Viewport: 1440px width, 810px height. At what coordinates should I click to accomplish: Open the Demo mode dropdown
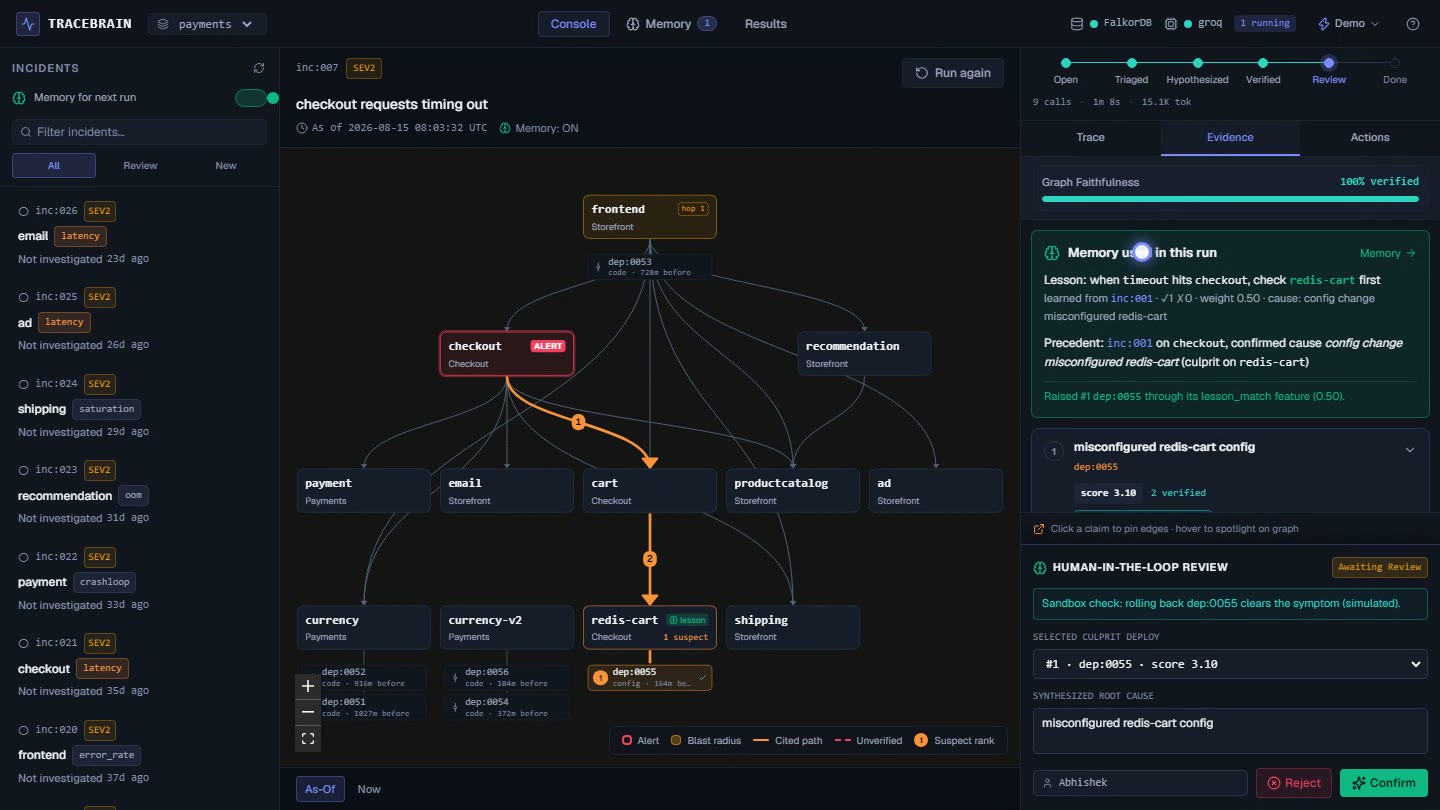[x=1348, y=23]
